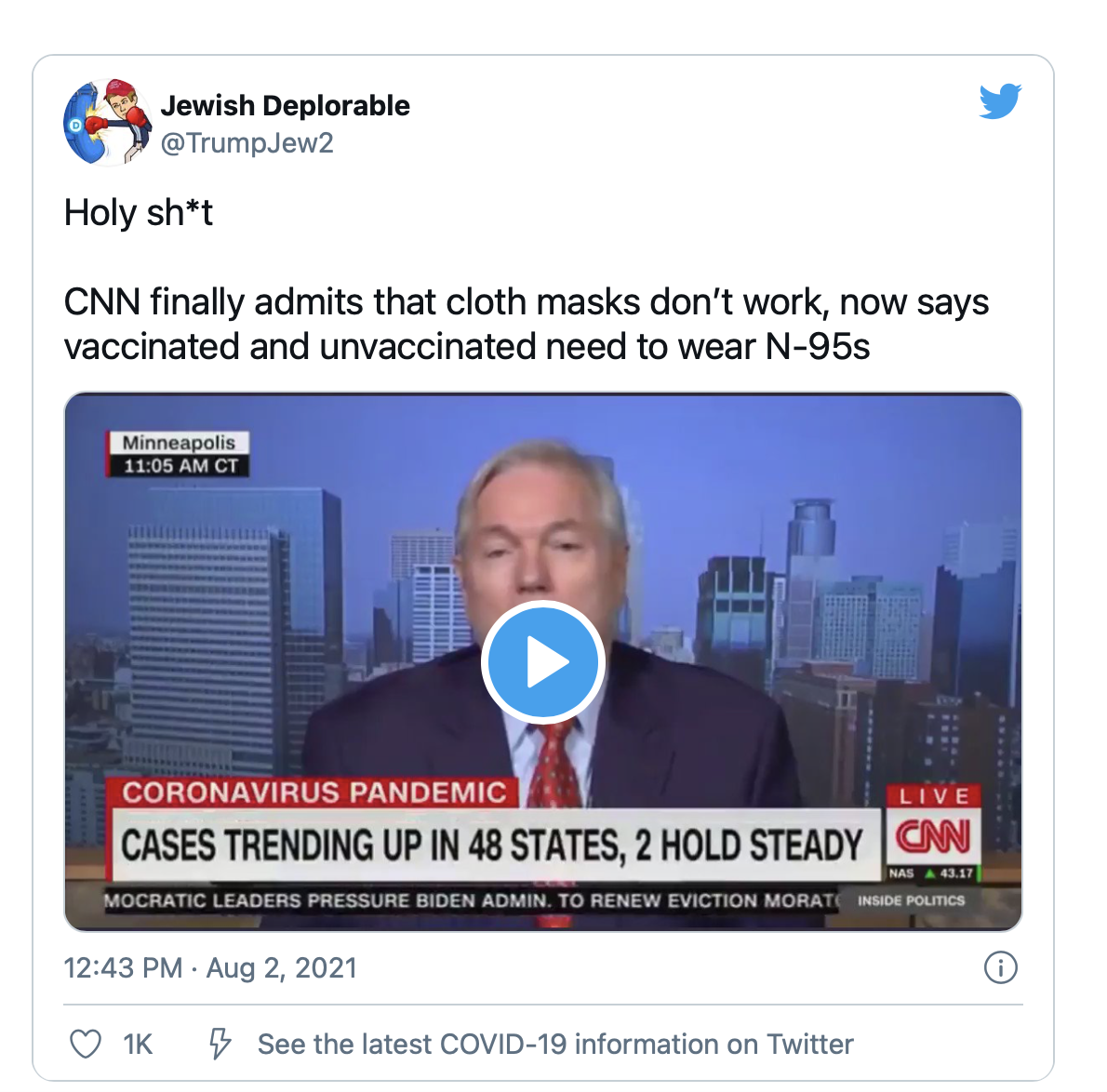1107x1092 pixels.
Task: Click the Coronavirus Pandemic banner in video
Action: point(313,792)
